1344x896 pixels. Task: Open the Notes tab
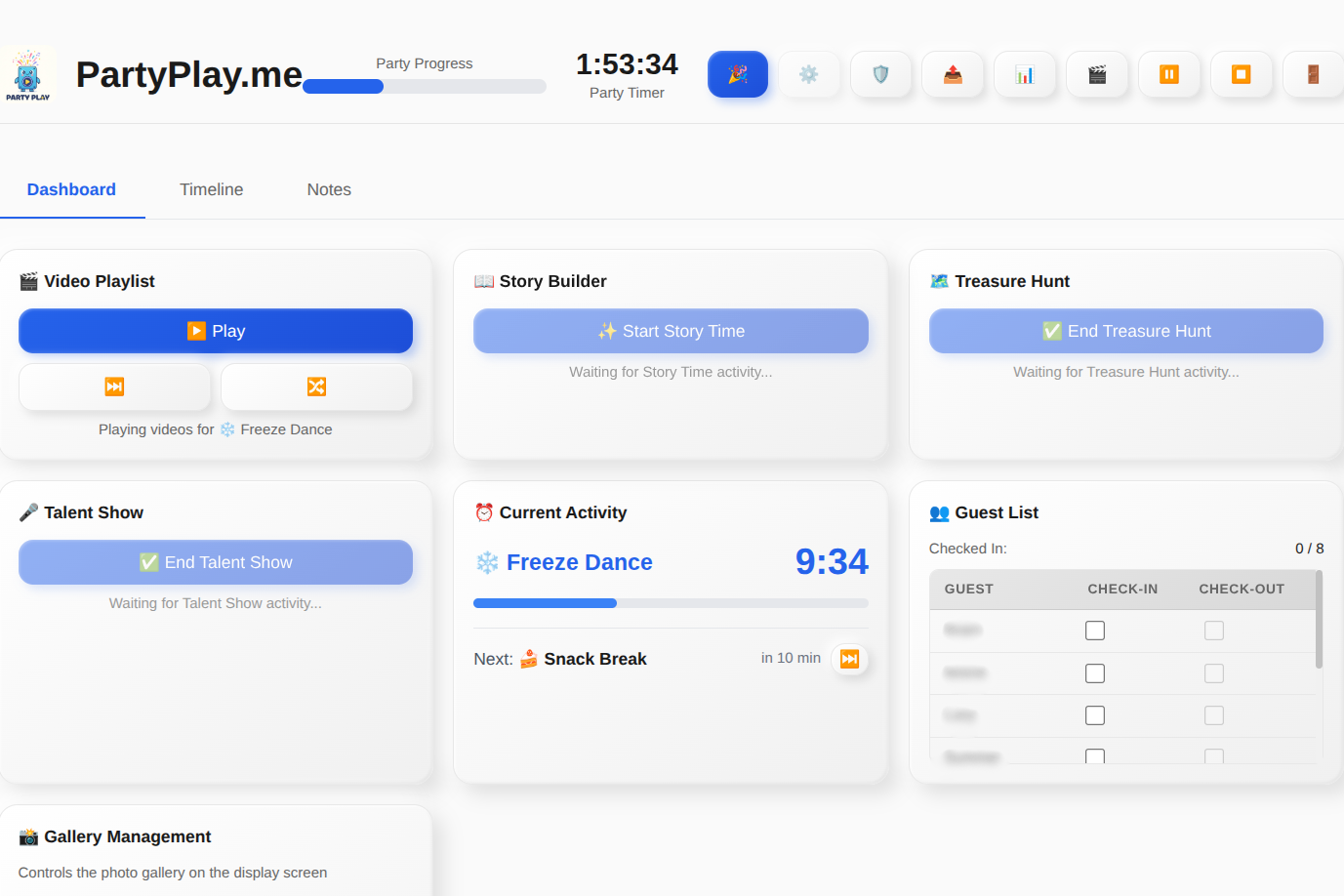click(x=328, y=189)
